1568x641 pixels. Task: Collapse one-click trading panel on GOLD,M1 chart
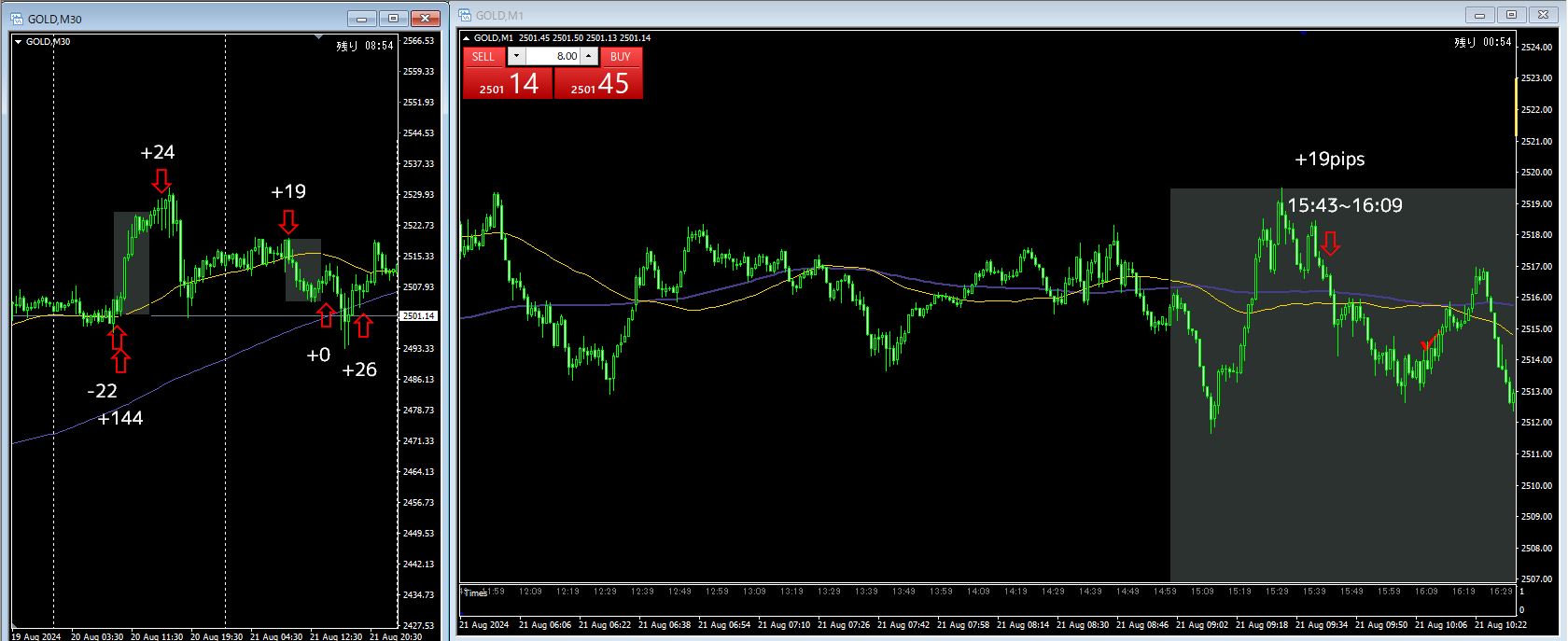[466, 38]
